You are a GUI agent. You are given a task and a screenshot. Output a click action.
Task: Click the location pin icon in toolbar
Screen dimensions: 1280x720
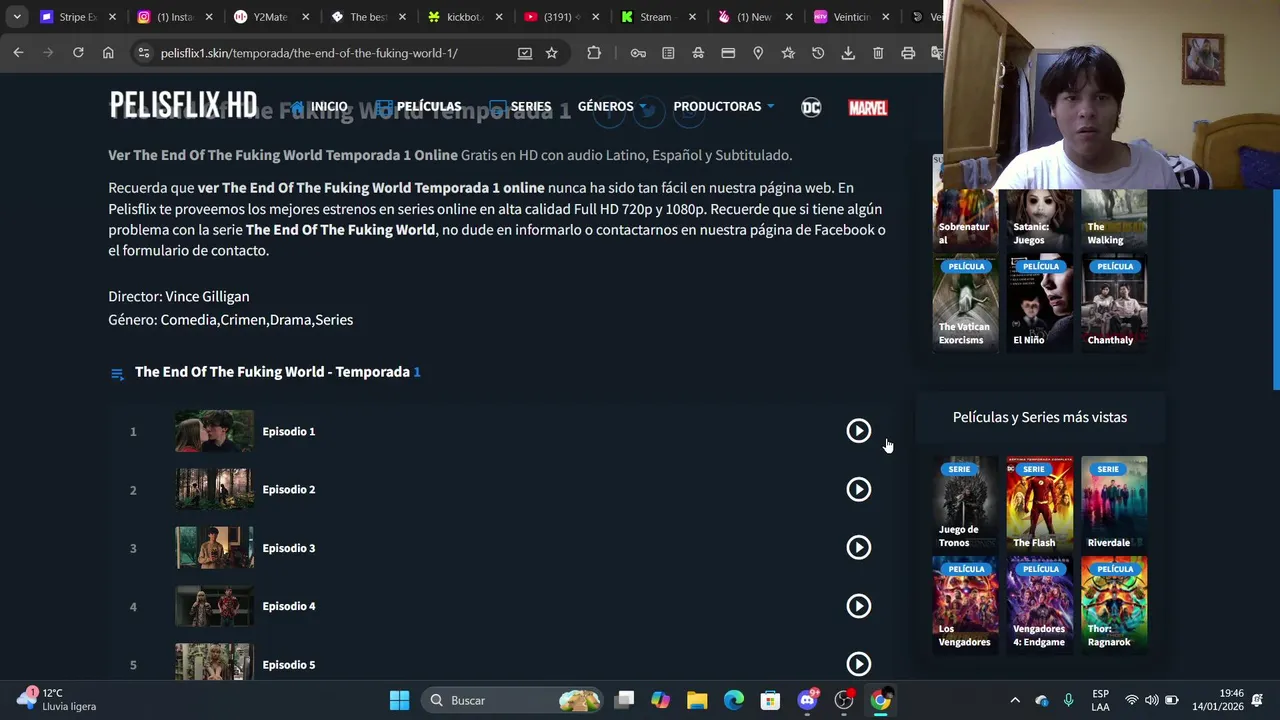[758, 53]
